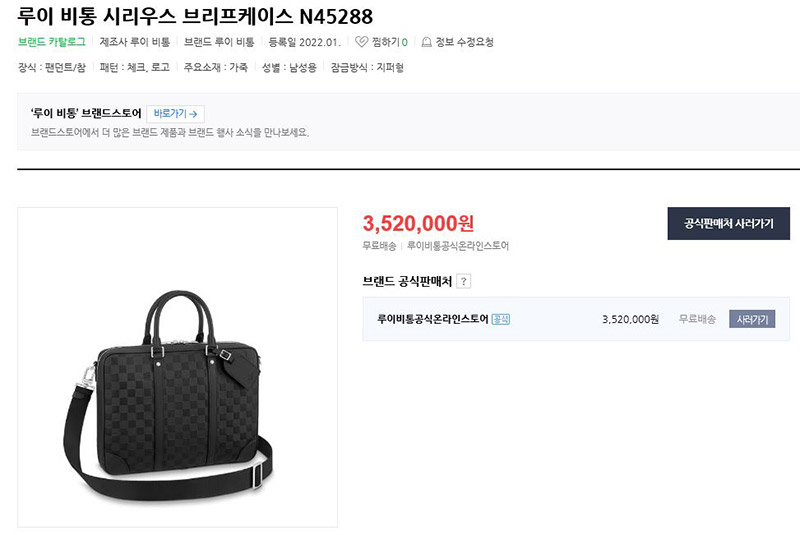Click the small 사러가기 button in seller row

(x=752, y=319)
